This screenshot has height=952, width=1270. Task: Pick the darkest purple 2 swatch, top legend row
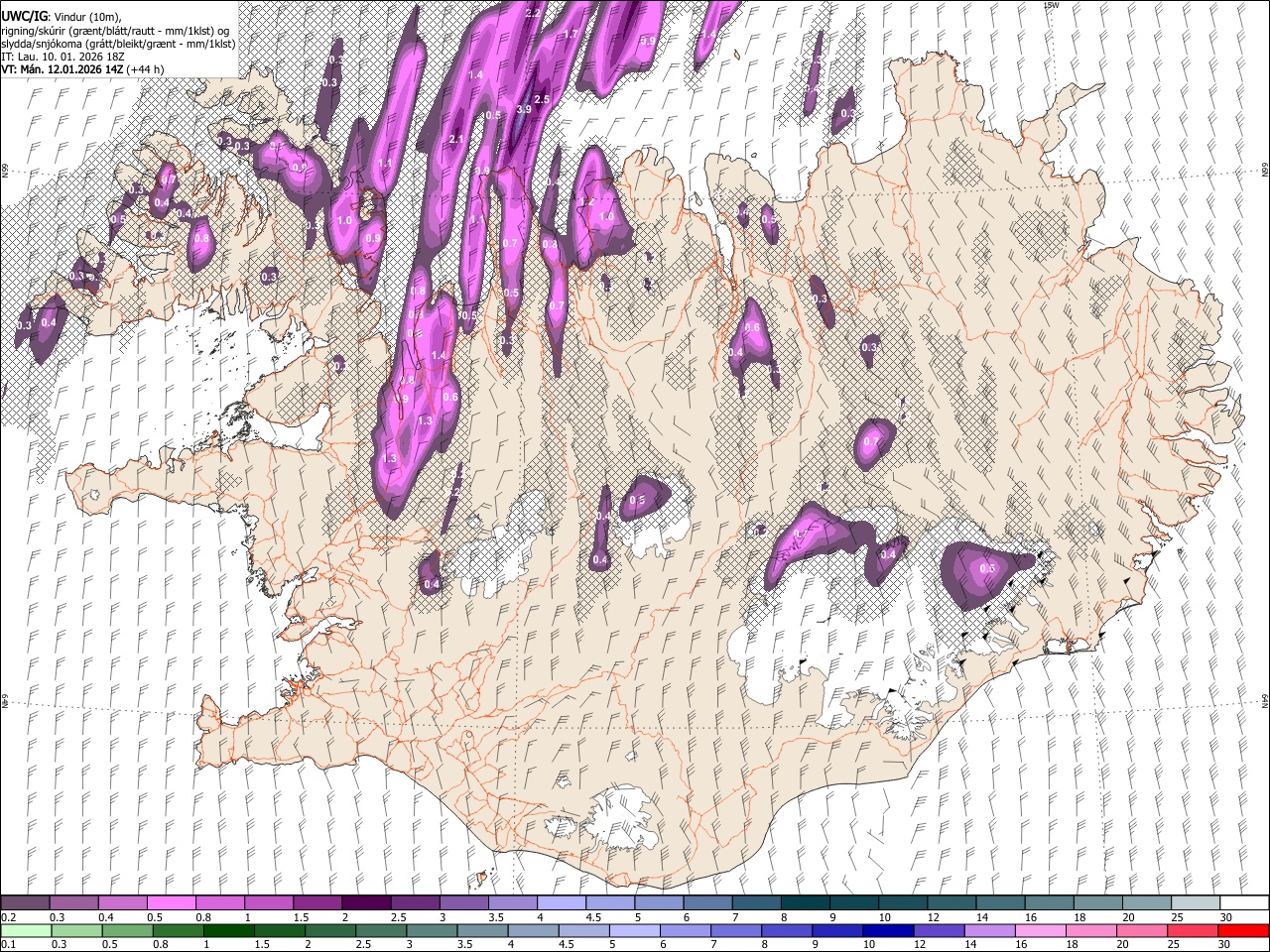365,903
